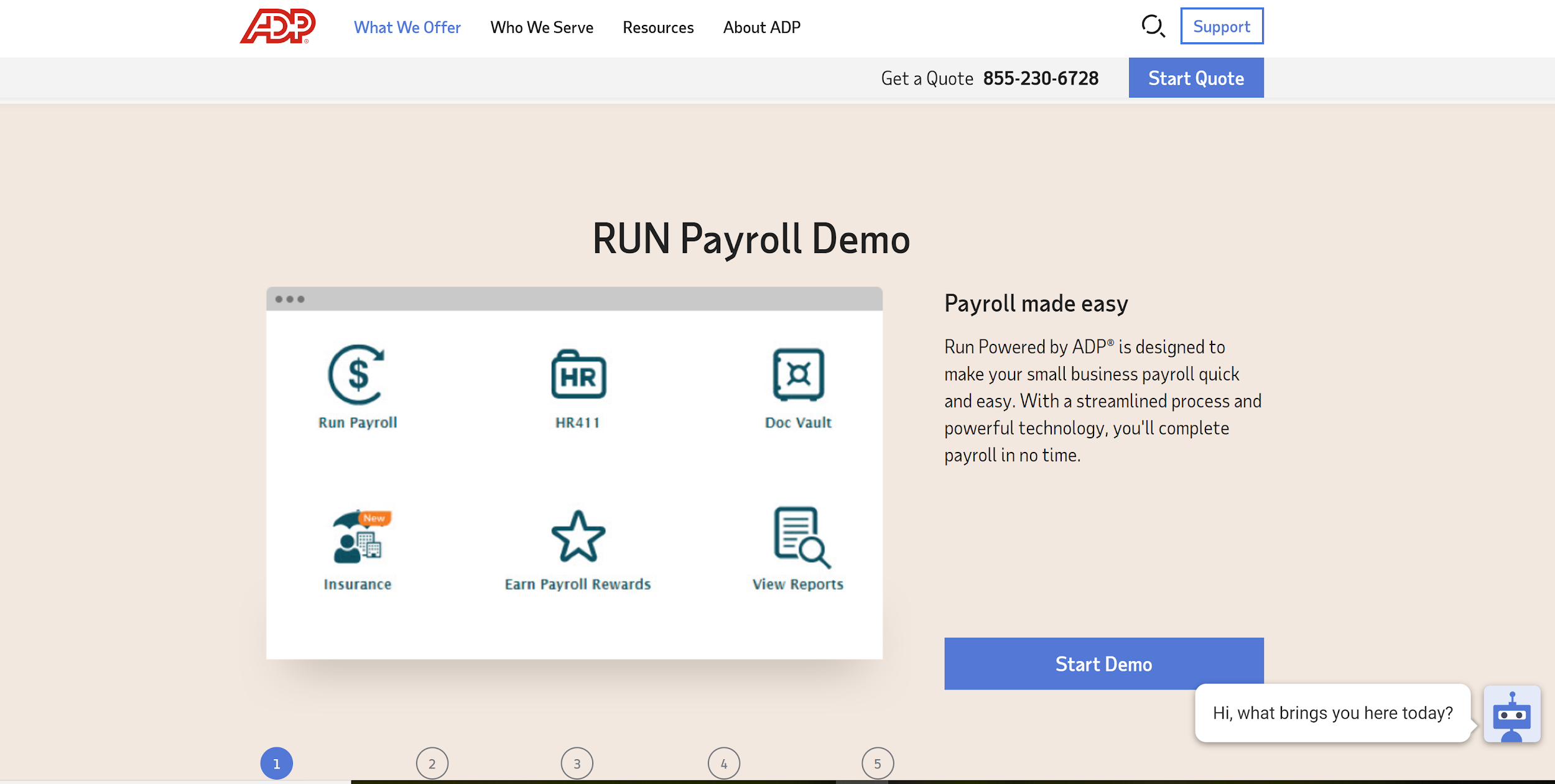Click the Start Quote button

(x=1195, y=78)
